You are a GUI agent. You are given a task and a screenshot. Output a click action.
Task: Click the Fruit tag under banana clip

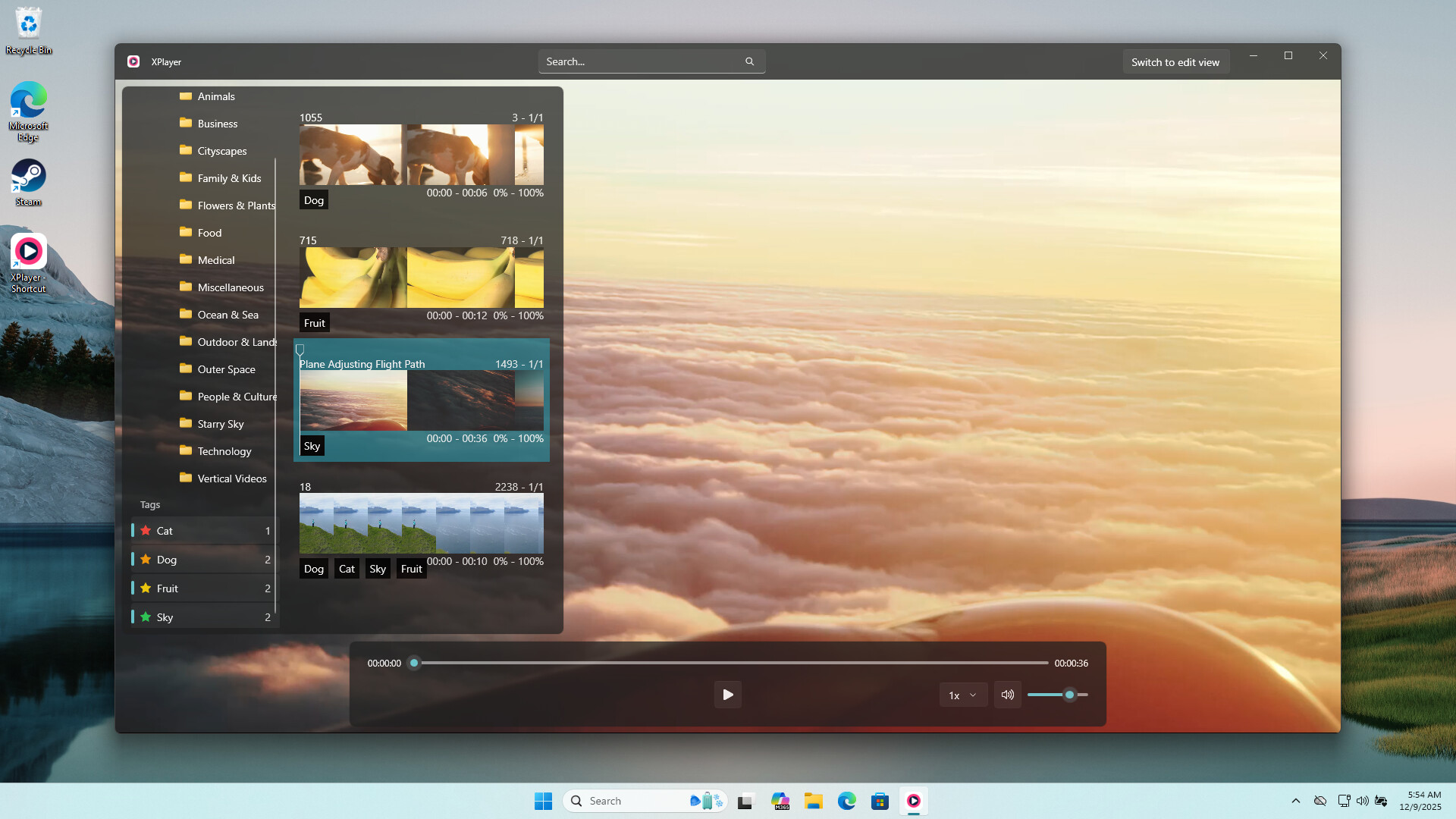pyautogui.click(x=314, y=323)
